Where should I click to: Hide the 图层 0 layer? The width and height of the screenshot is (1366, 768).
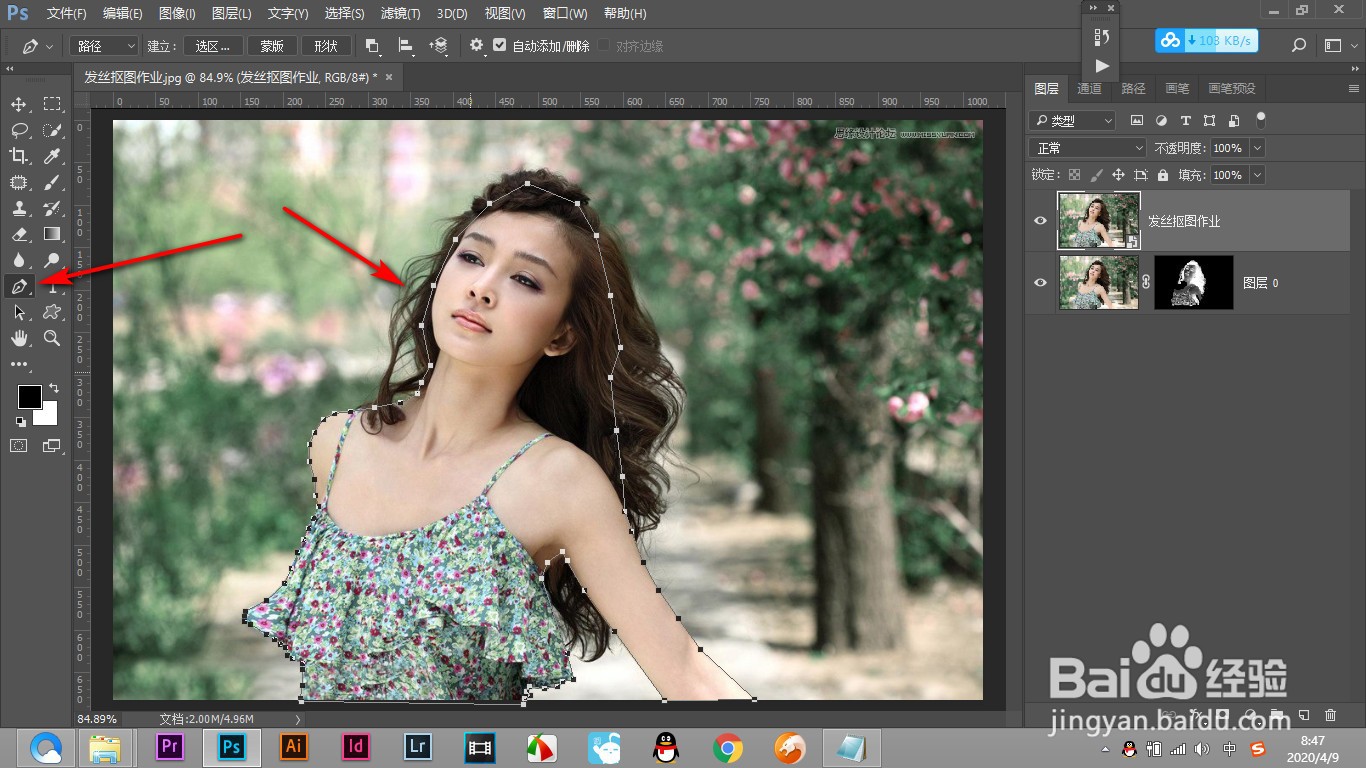click(1040, 283)
